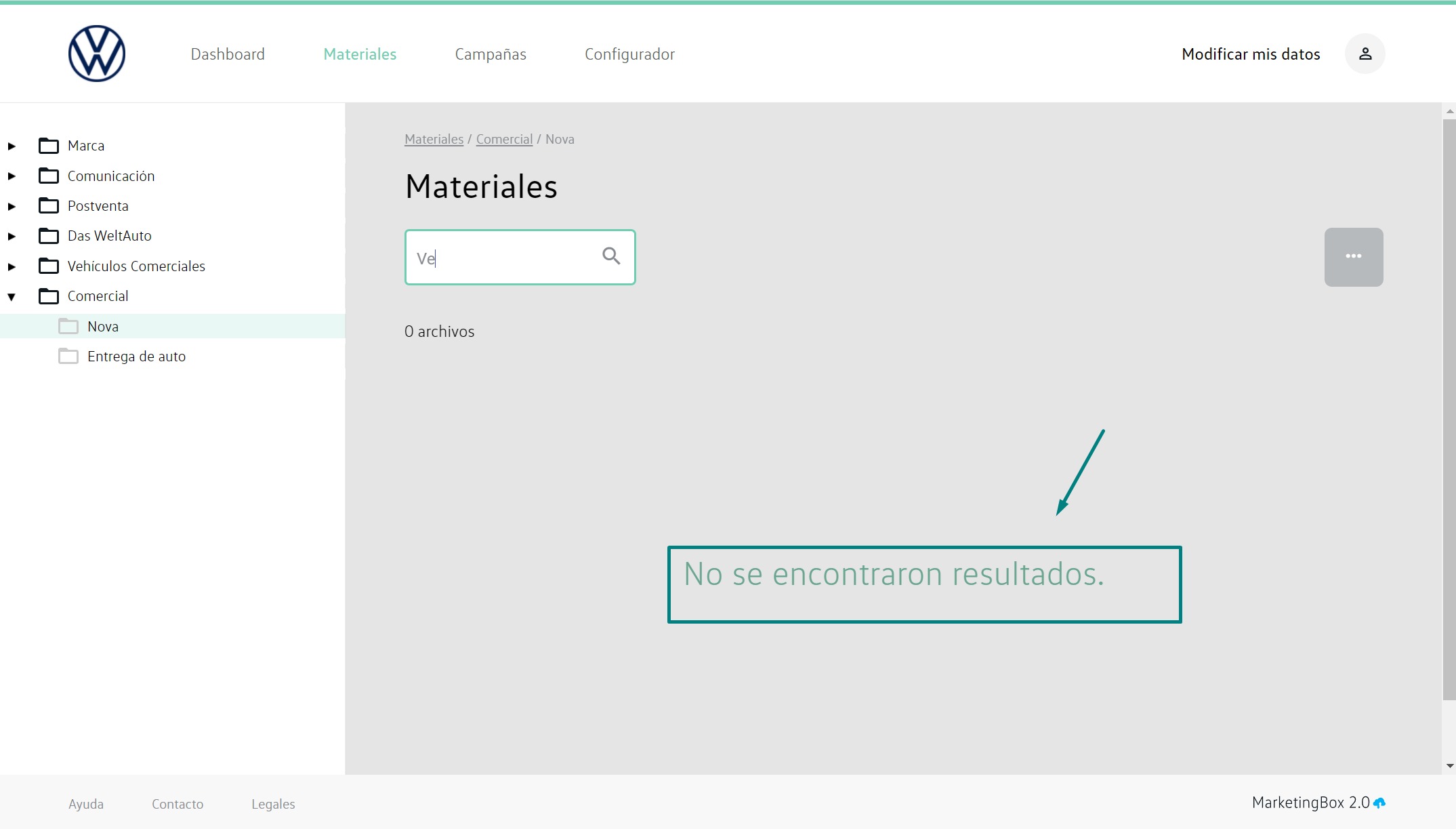Focus the materials search text field
The width and height of the screenshot is (1456, 829).
click(501, 258)
